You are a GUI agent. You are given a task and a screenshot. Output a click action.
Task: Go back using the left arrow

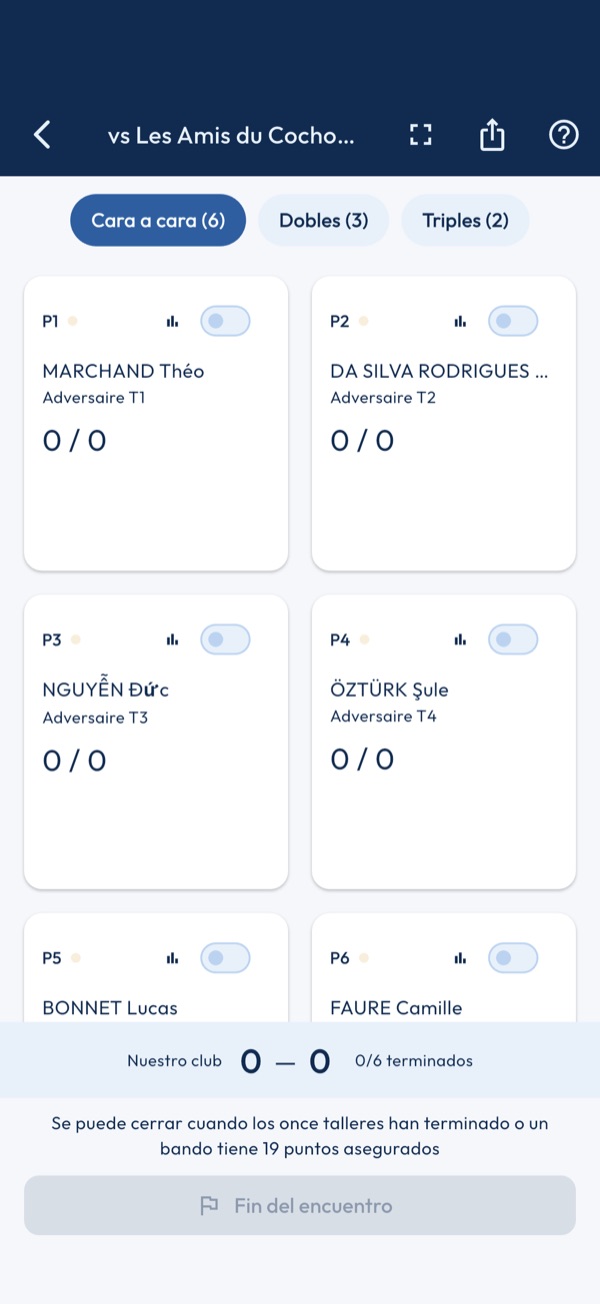(42, 134)
